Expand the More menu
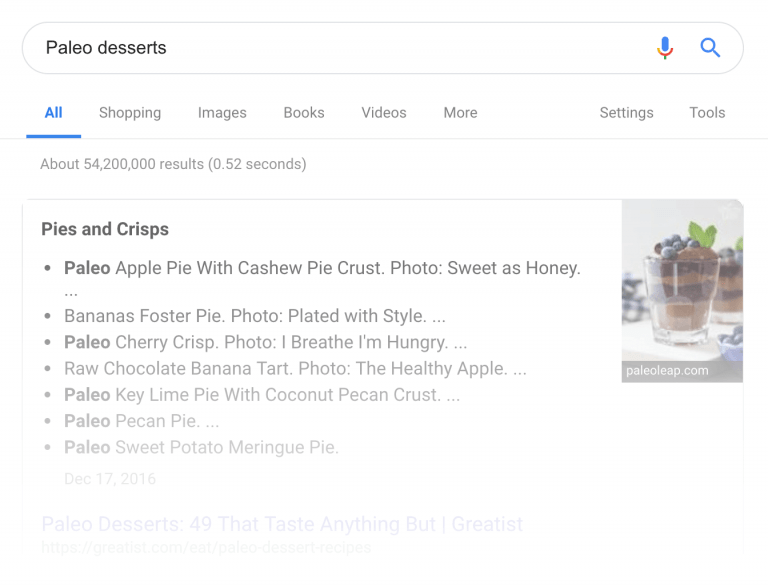This screenshot has width=768, height=587. [x=460, y=113]
